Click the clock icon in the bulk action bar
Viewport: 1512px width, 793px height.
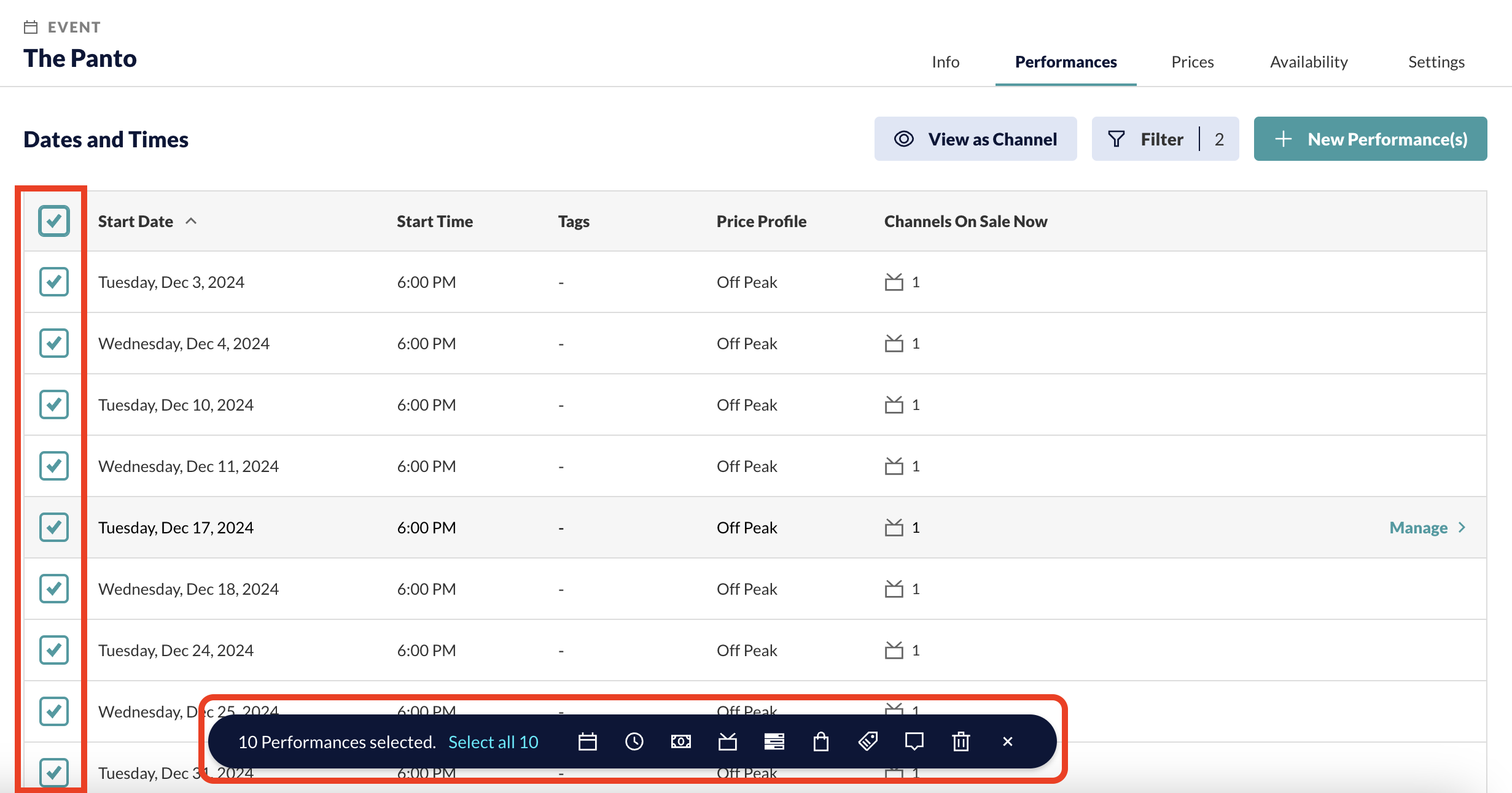tap(634, 741)
